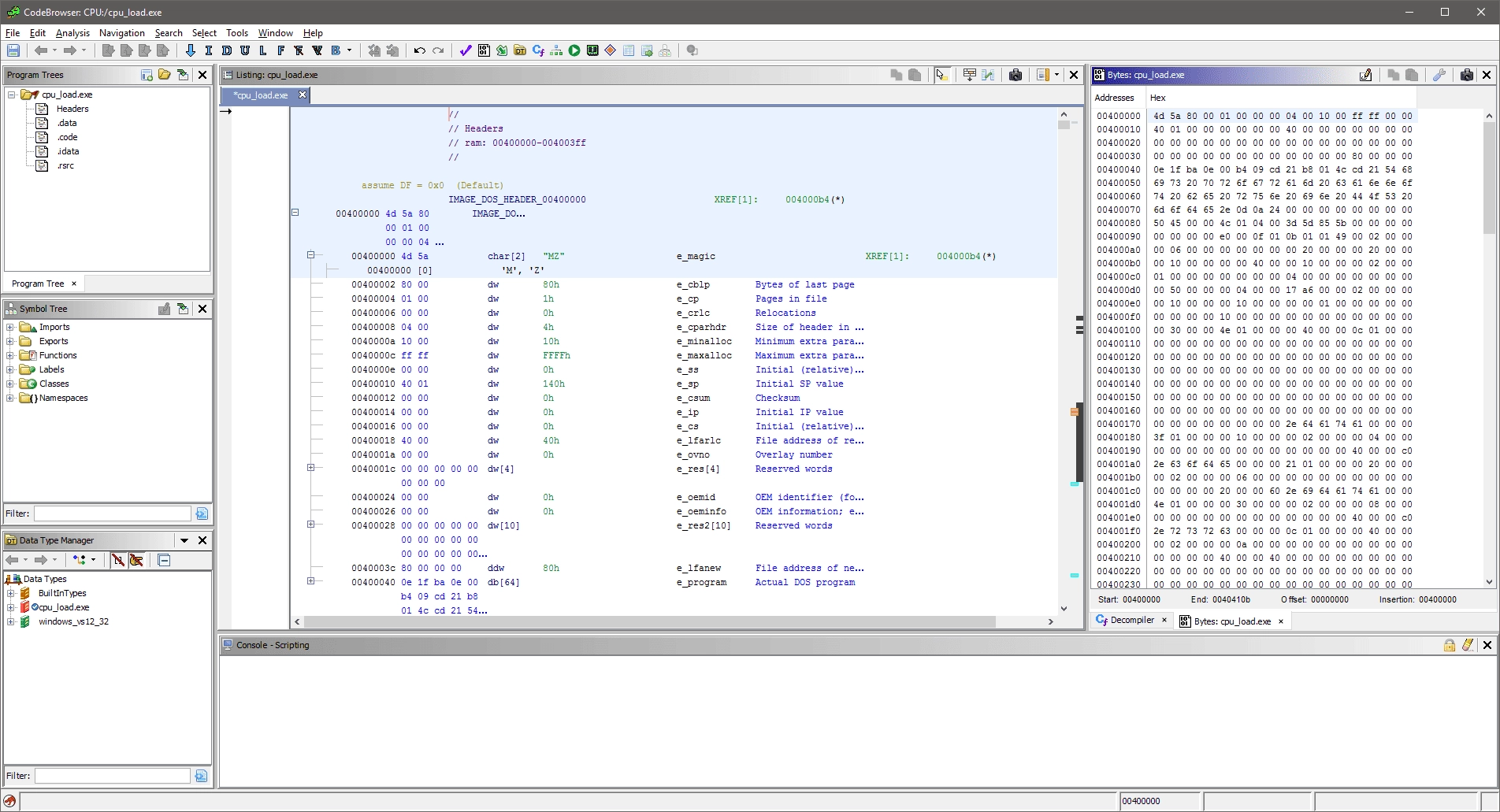Click the Console clear pencil icon

[1468, 645]
